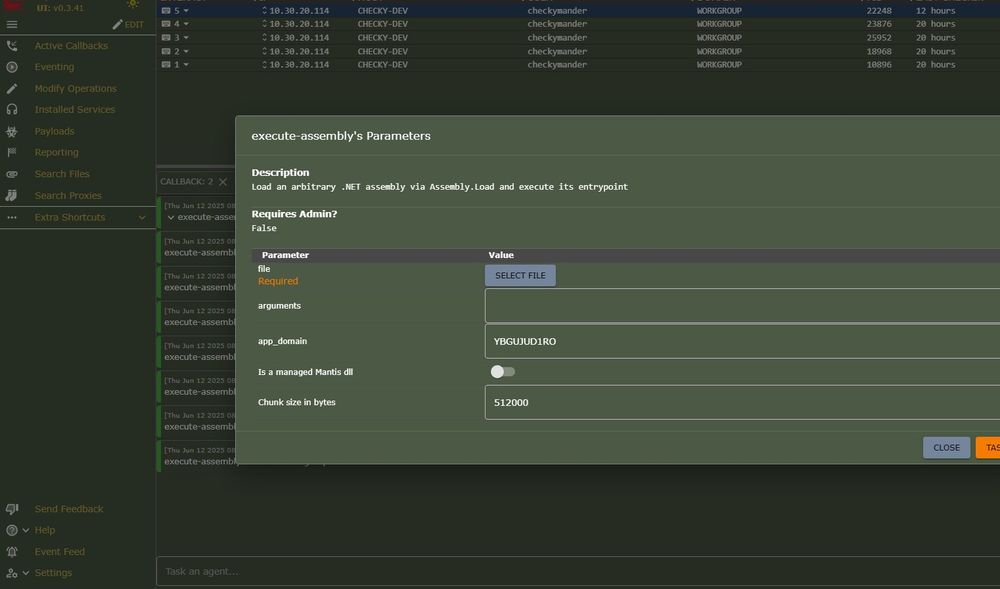The width and height of the screenshot is (1000, 589).
Task: Open dropdown arrow for callback 4
Action: [x=186, y=24]
